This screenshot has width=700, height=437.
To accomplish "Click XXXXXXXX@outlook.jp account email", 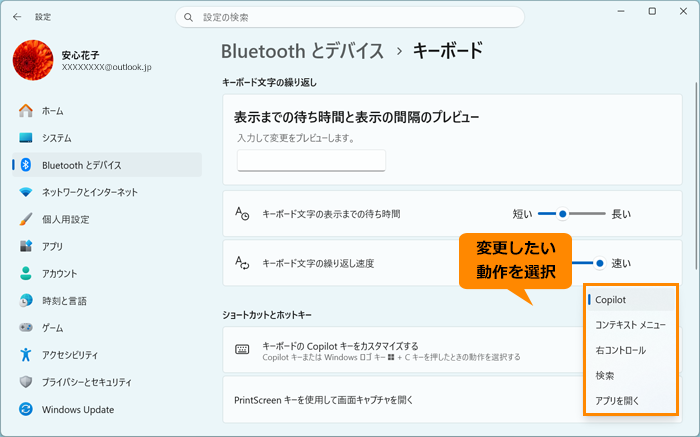I will (x=107, y=67).
